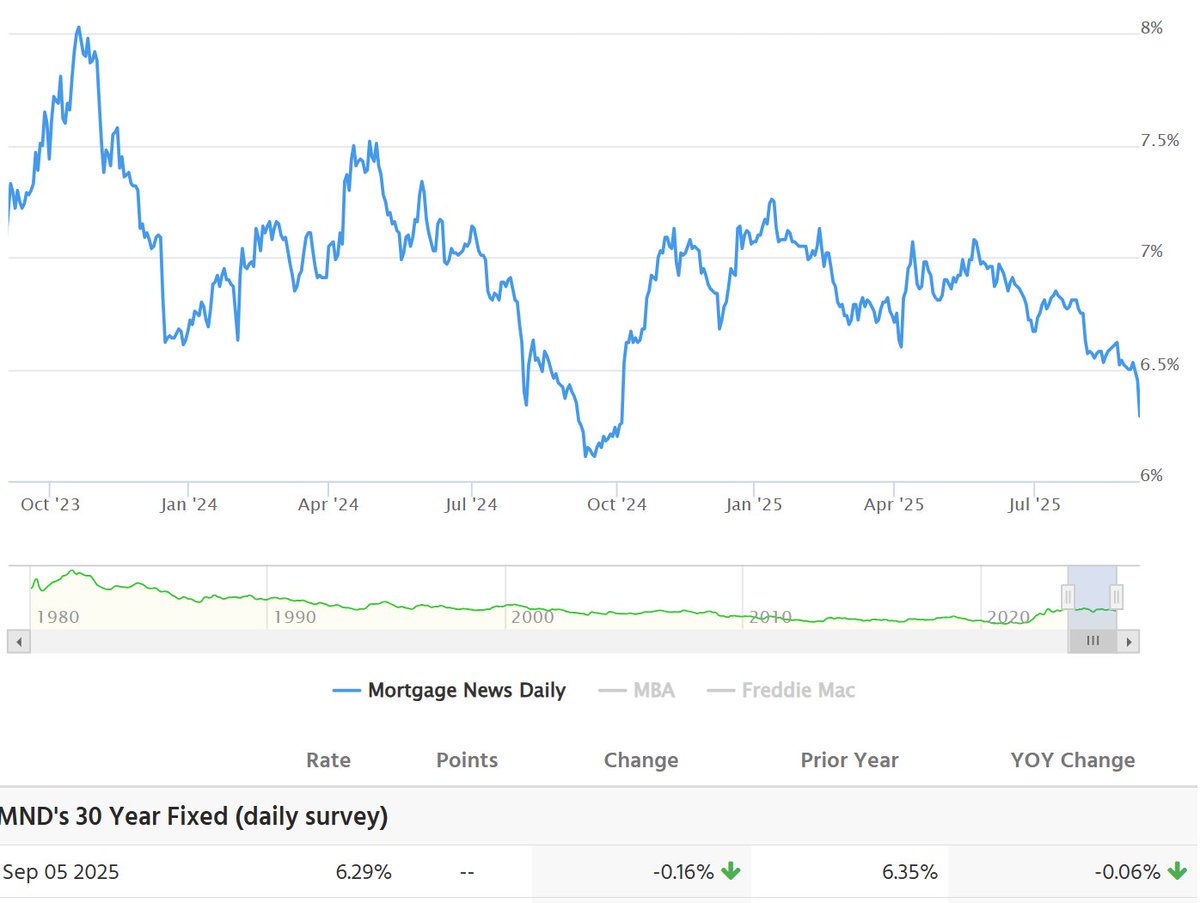Click the Prior Year column header
Image resolution: width=1200 pixels, height=903 pixels.
click(849, 760)
